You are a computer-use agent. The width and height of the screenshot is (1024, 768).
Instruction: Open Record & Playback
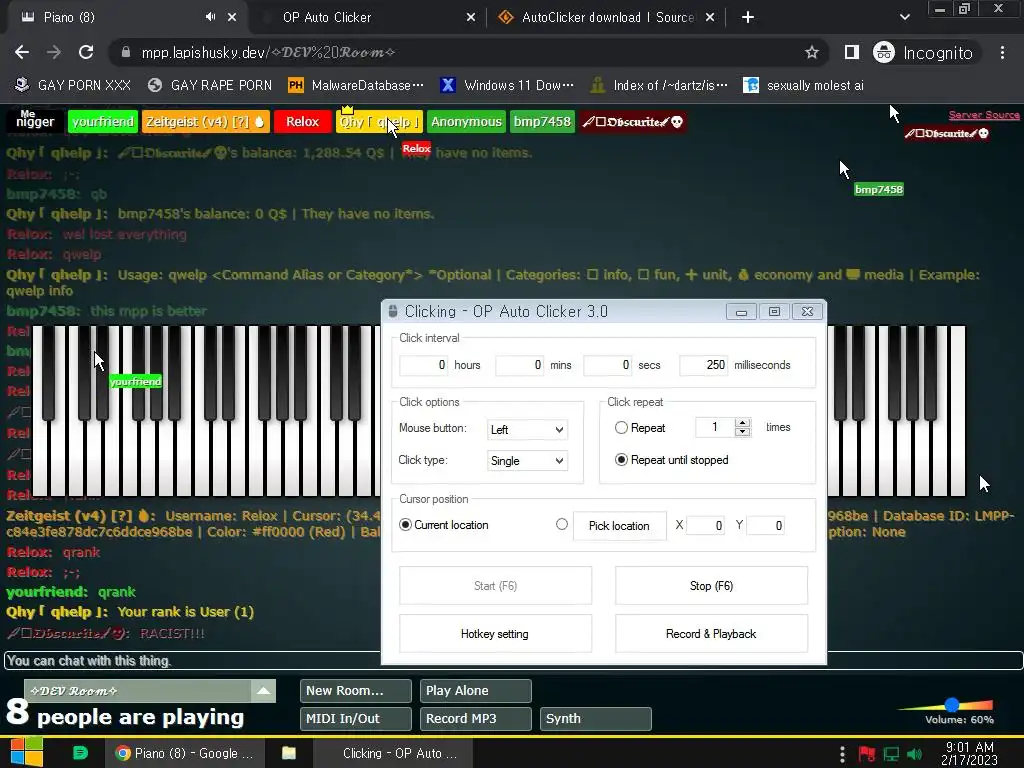pyautogui.click(x=711, y=633)
